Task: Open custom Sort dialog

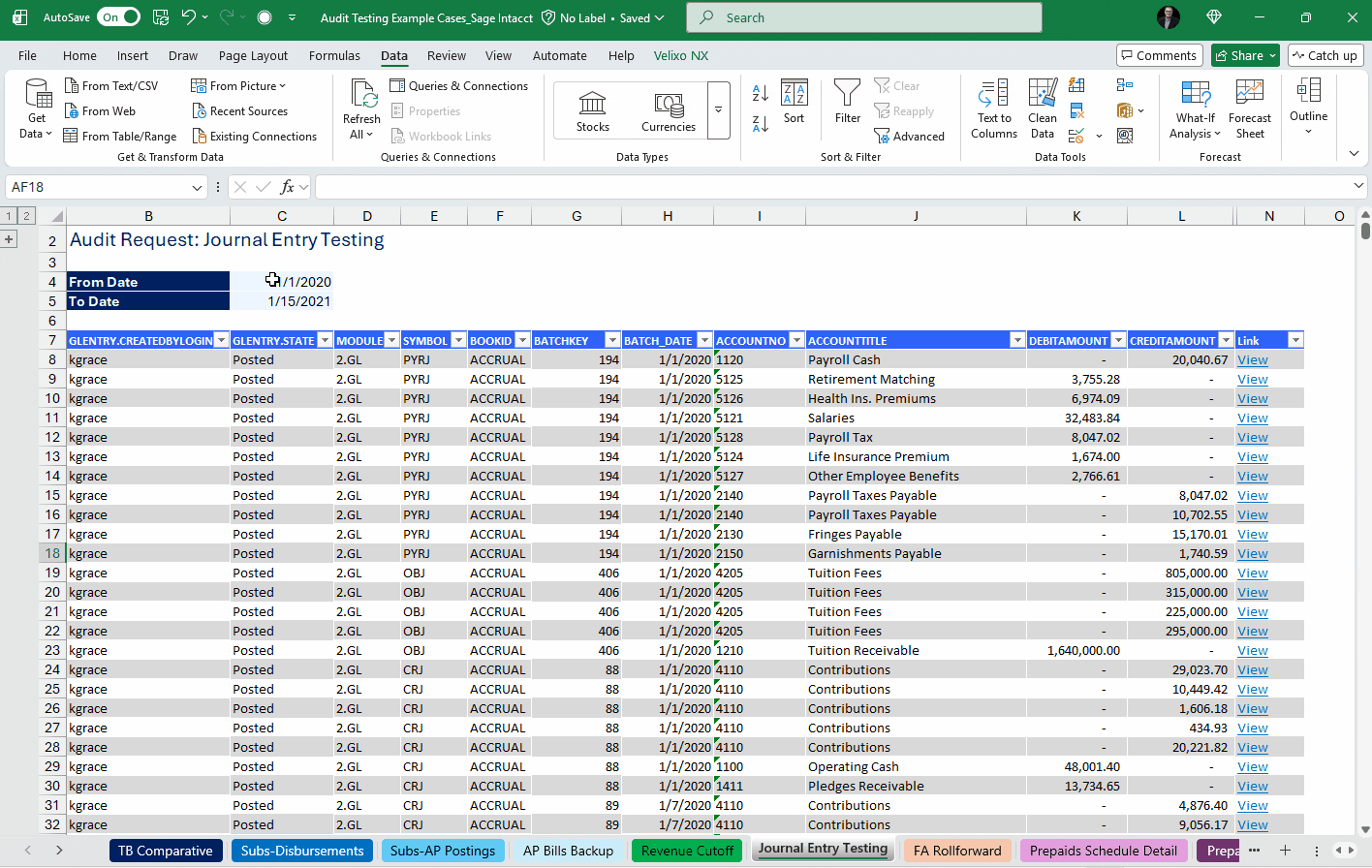Action: 794,103
